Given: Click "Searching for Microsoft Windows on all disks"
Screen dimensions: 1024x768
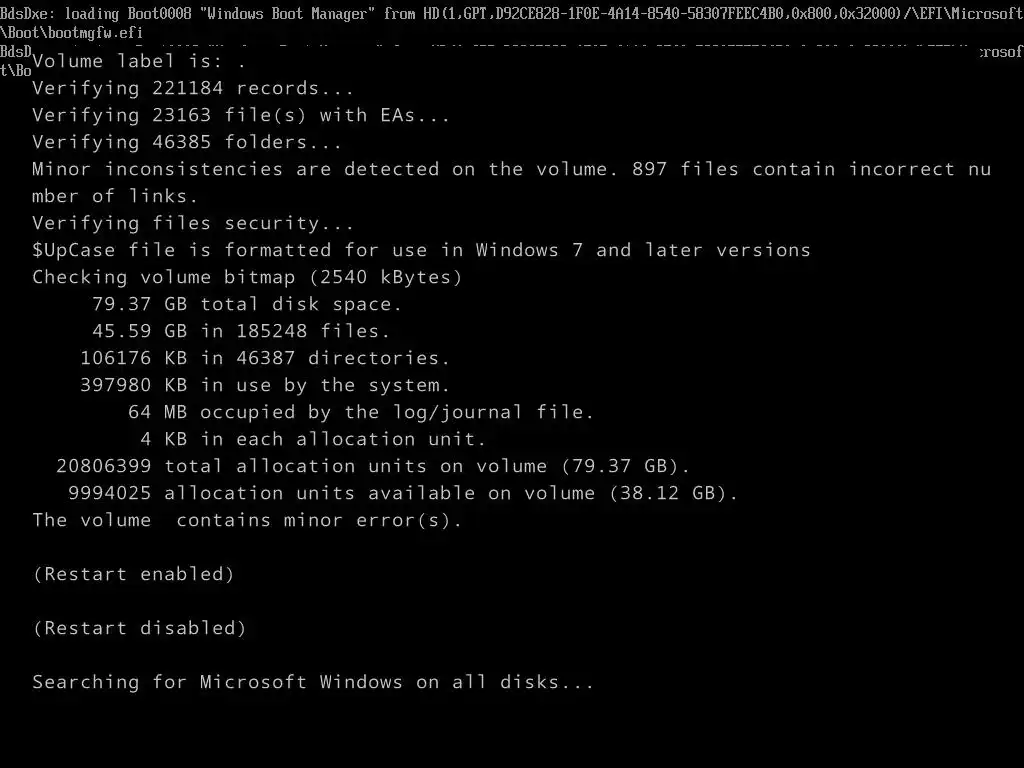Looking at the screenshot, I should click(x=313, y=682).
